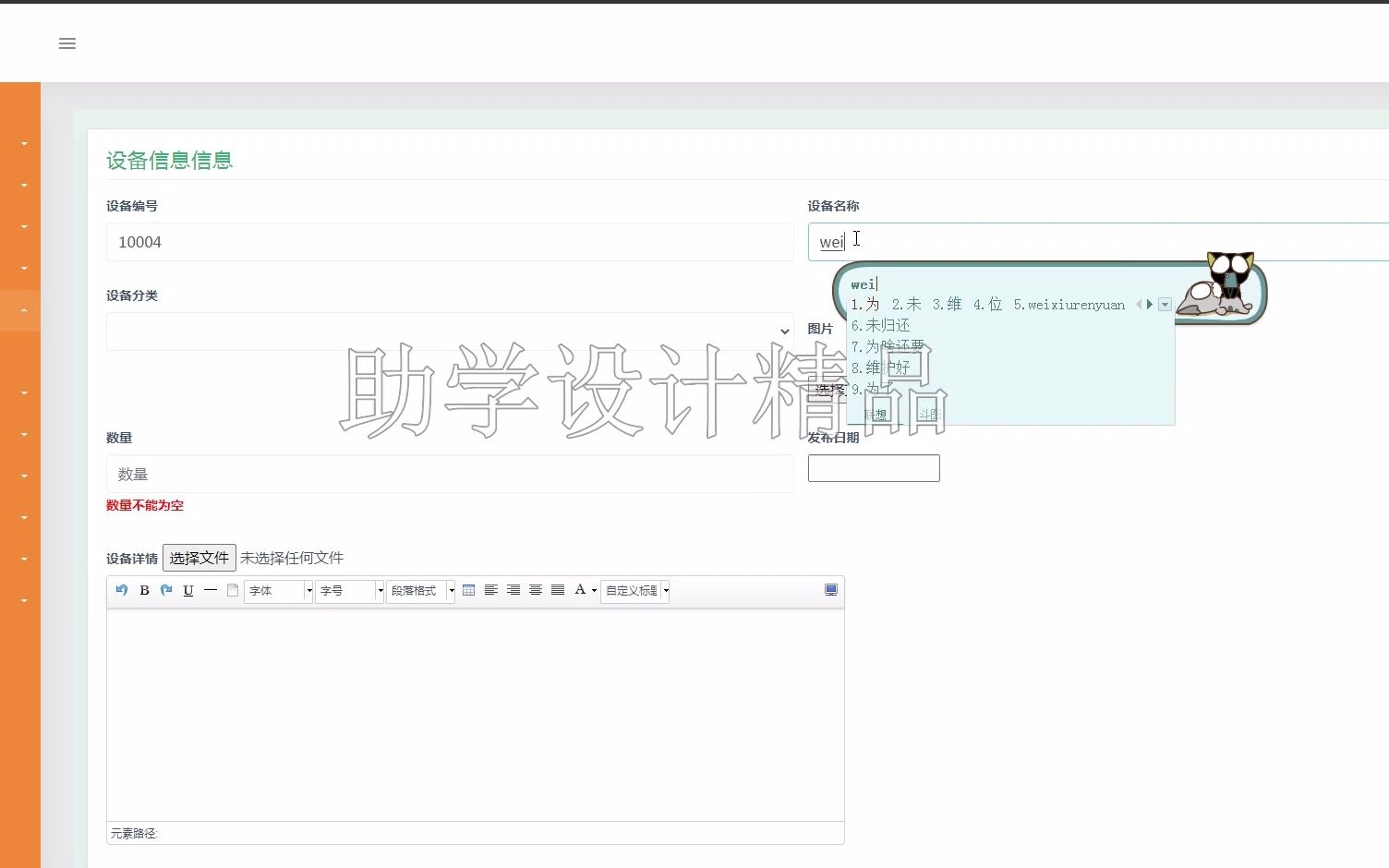Insert a table via the editor table icon
The width and height of the screenshot is (1389, 868).
[x=469, y=591]
